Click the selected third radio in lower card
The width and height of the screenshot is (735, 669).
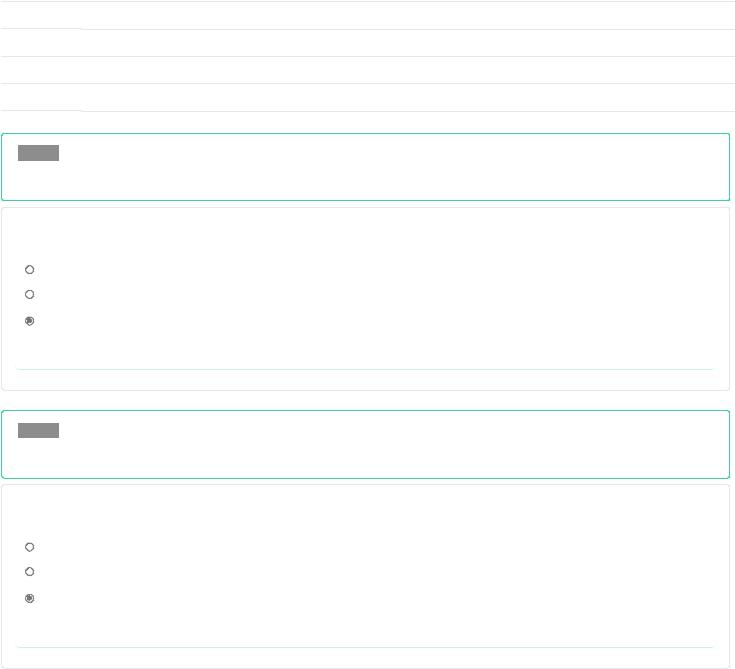tap(30, 598)
